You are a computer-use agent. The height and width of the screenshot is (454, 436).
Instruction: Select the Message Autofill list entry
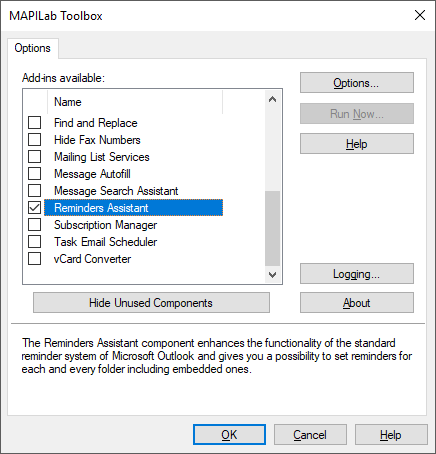point(92,174)
